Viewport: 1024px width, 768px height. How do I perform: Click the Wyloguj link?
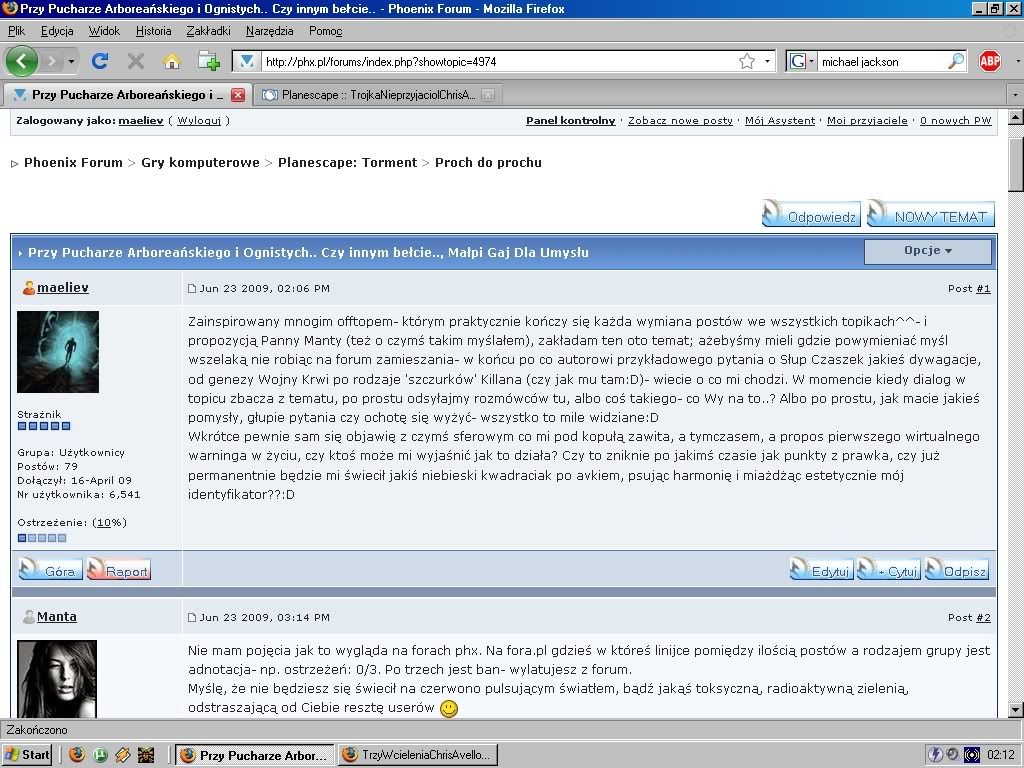point(199,120)
